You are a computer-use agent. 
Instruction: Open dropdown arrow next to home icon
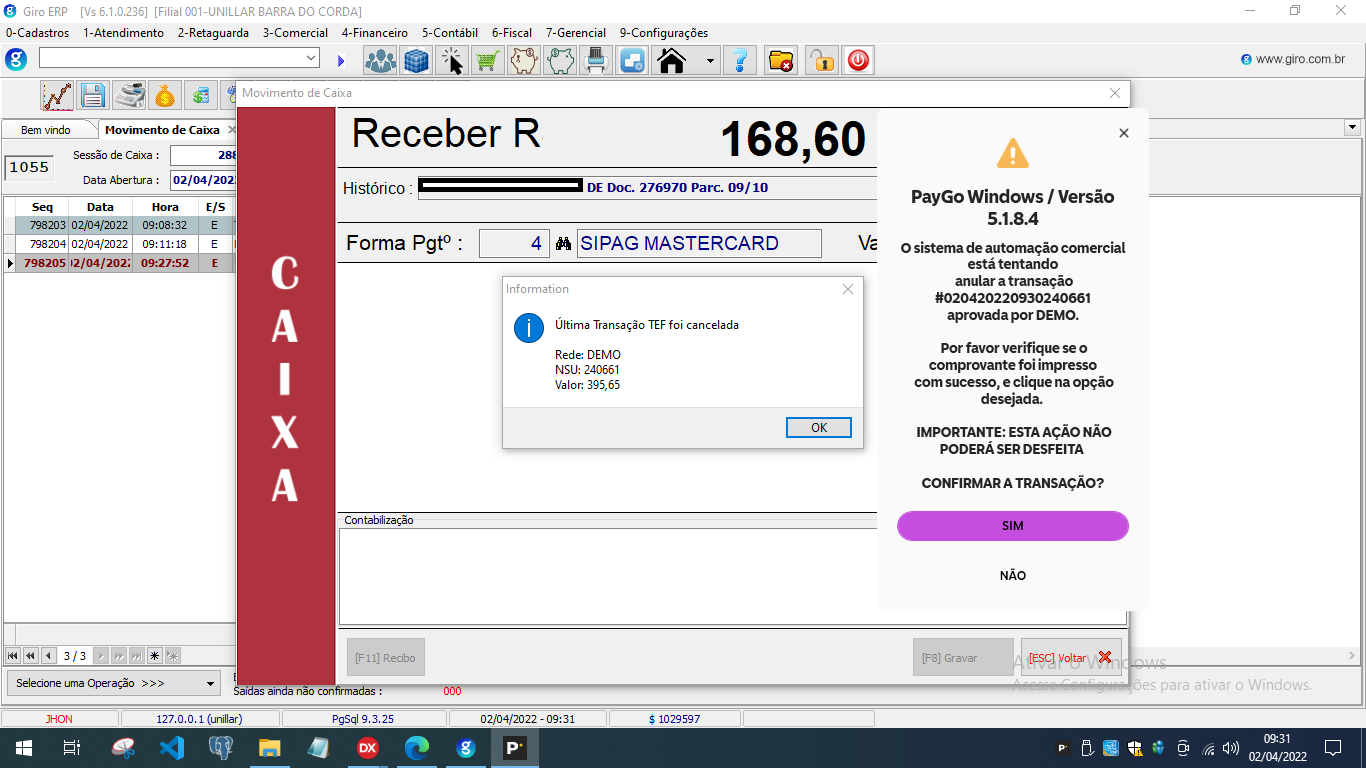coord(710,61)
